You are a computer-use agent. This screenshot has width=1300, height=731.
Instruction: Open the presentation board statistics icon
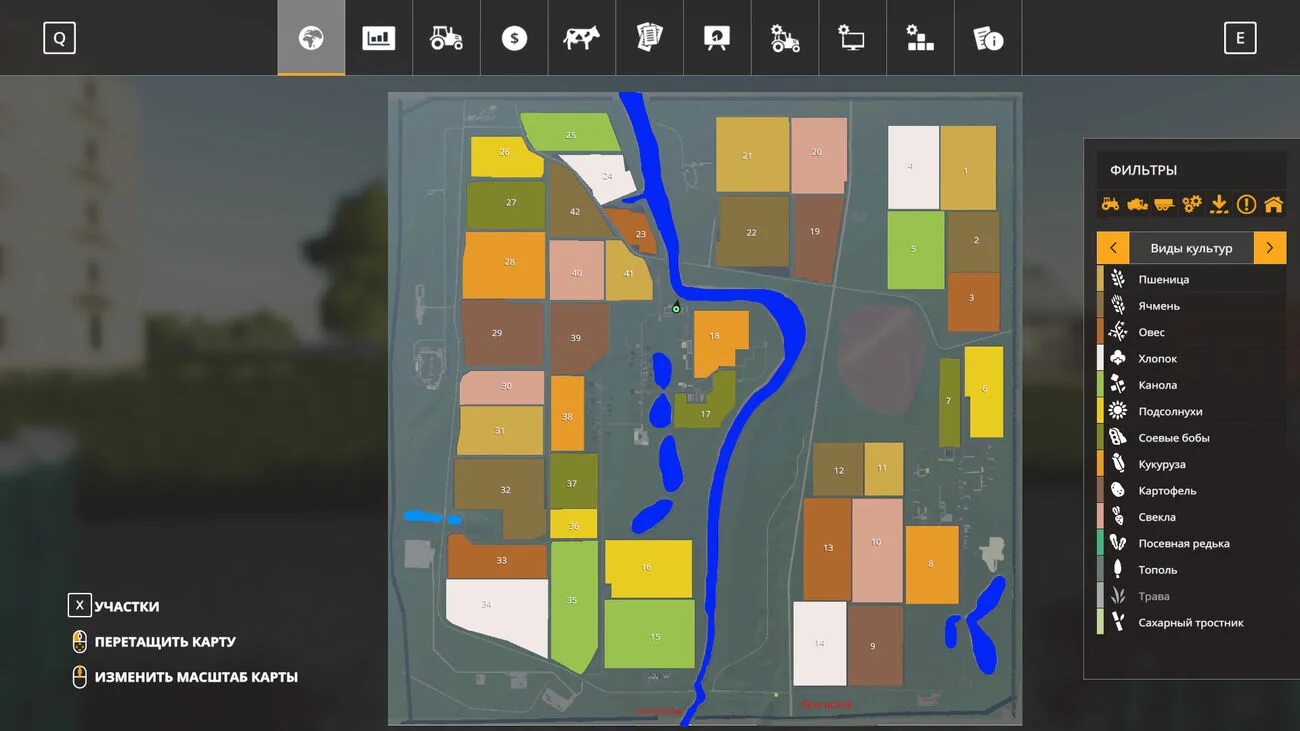pos(717,38)
